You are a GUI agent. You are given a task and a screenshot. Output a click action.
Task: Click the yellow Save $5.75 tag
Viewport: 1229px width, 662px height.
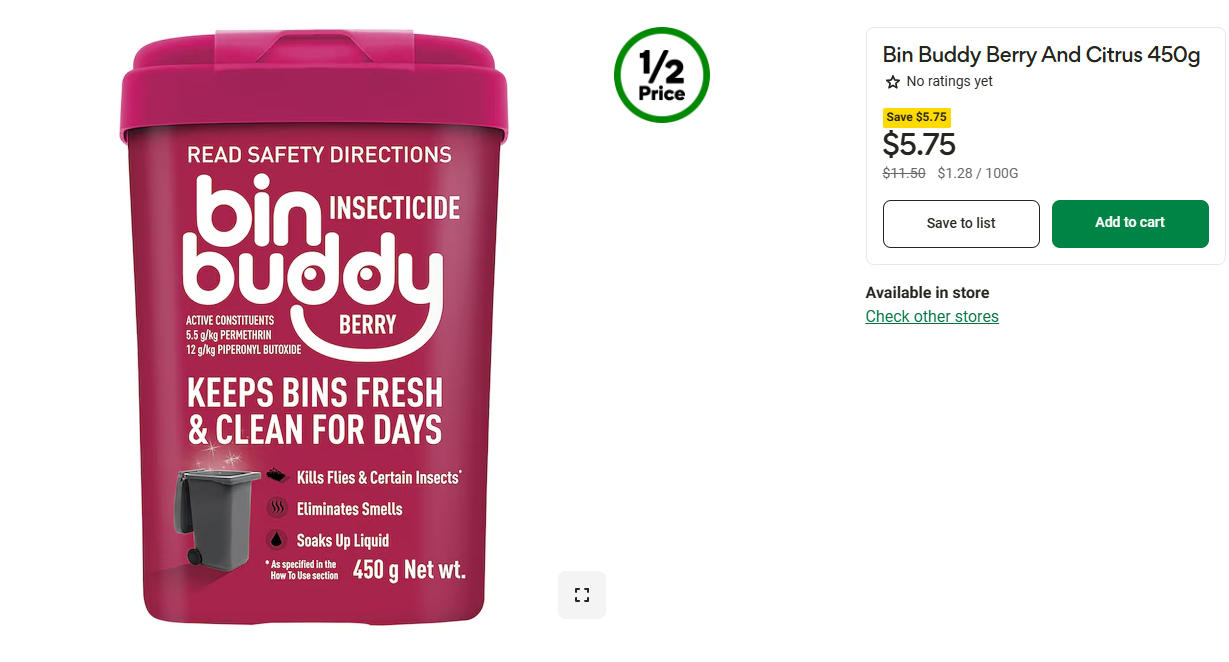pyautogui.click(x=916, y=117)
